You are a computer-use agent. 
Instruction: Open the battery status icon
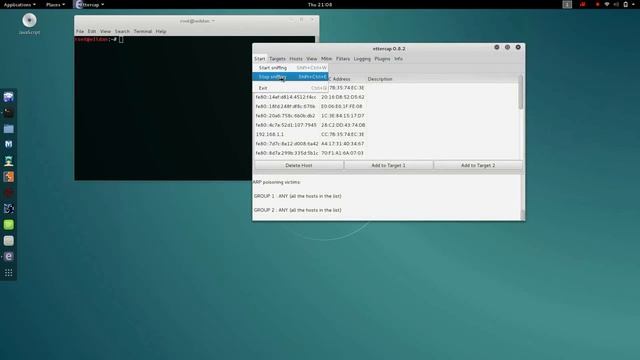coord(625,4)
